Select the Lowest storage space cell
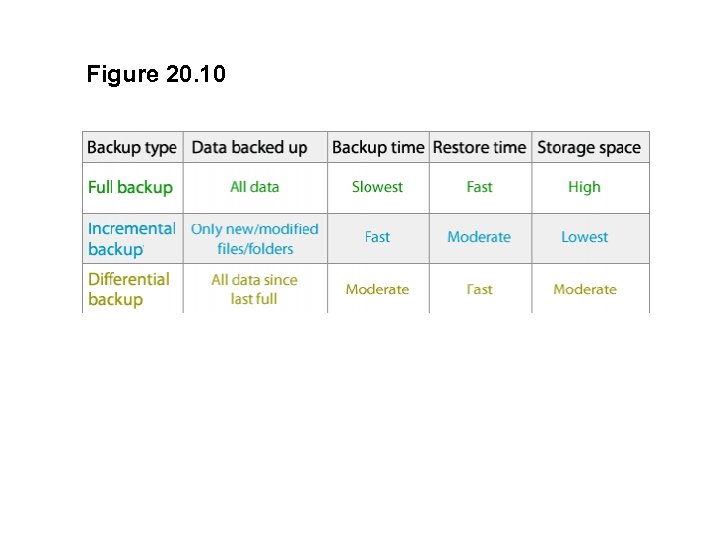The width and height of the screenshot is (720, 540). 585,238
